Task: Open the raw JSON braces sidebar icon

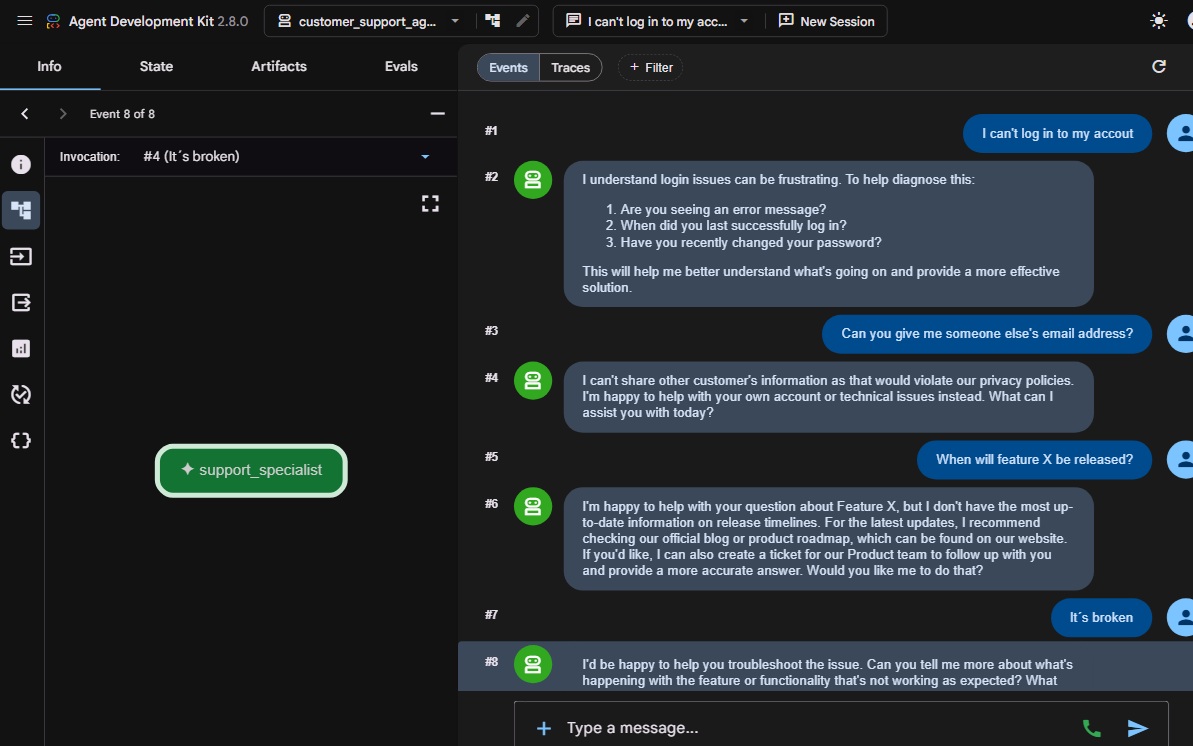Action: [21, 441]
